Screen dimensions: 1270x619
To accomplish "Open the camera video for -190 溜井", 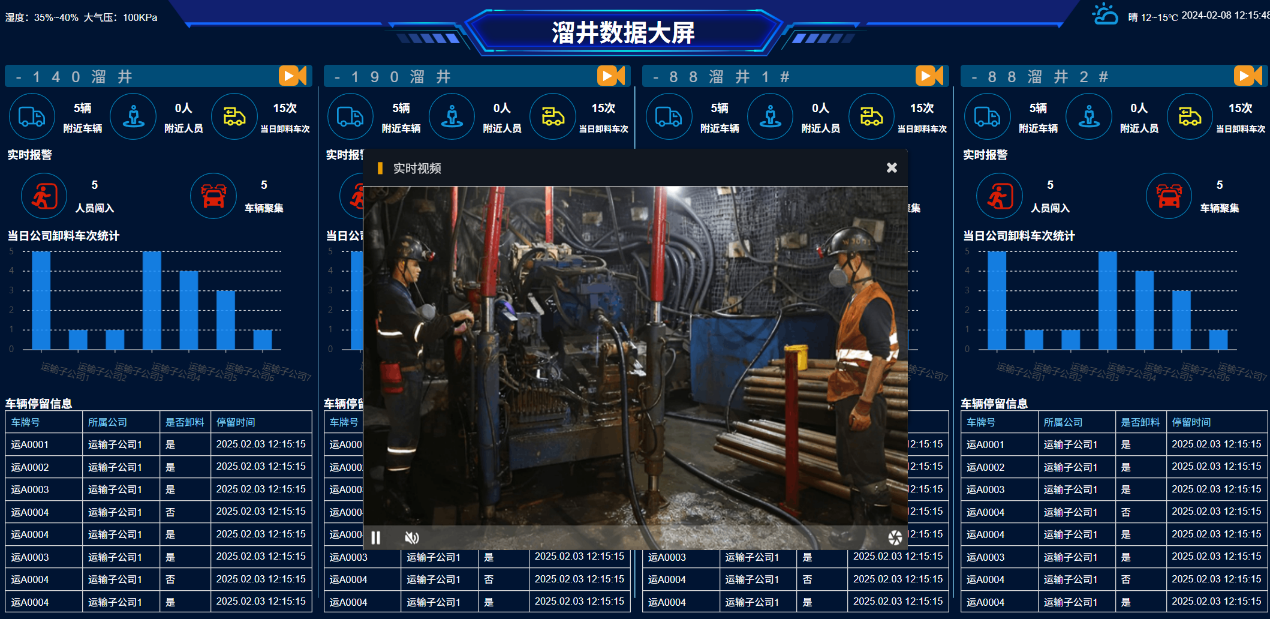I will 610,76.
